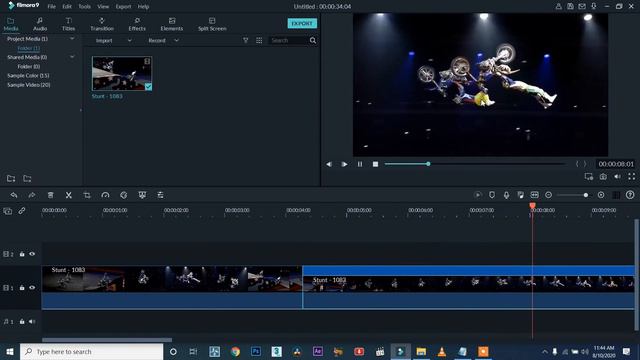Click the Add track manager icon
640x360 pixels.
coord(8,211)
